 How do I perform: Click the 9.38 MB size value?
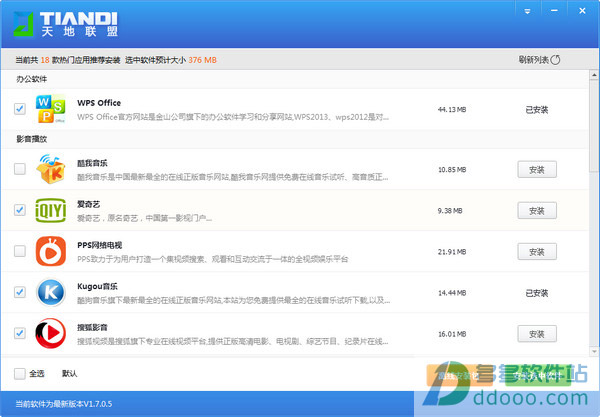(x=450, y=210)
